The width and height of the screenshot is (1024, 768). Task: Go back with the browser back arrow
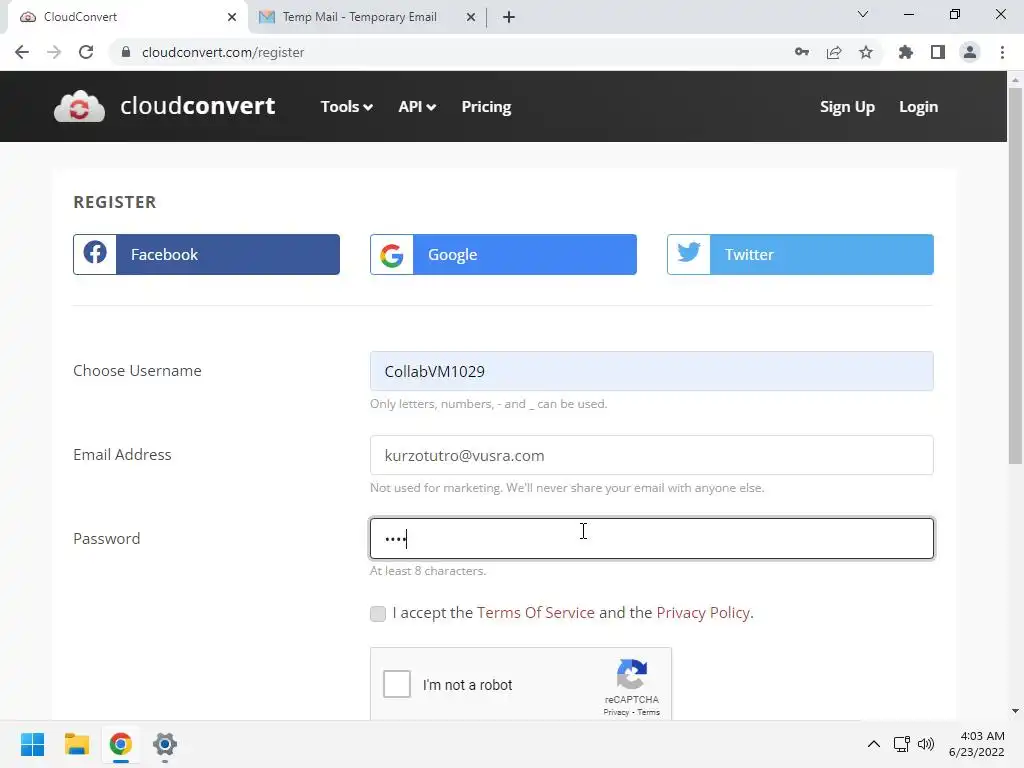[22, 52]
